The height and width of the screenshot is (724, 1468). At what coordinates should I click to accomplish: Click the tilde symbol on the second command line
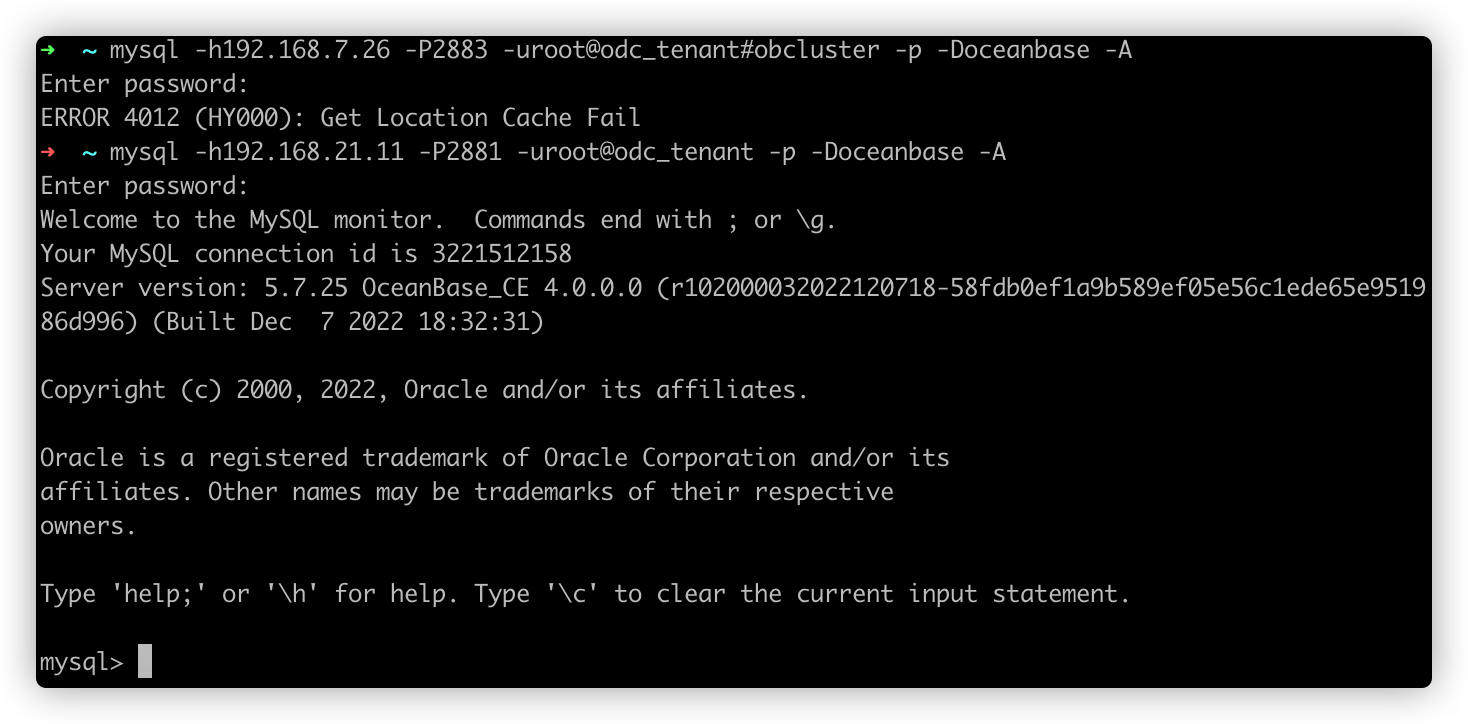[90, 152]
